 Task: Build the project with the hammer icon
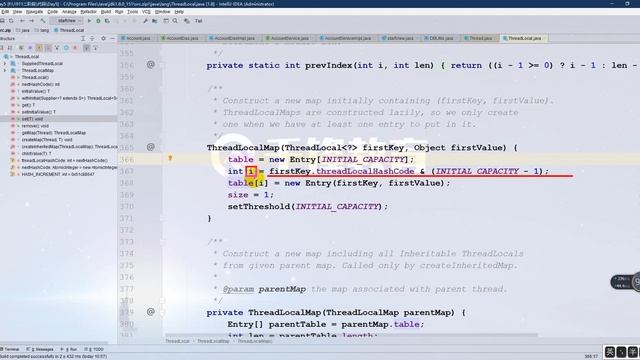42,20
